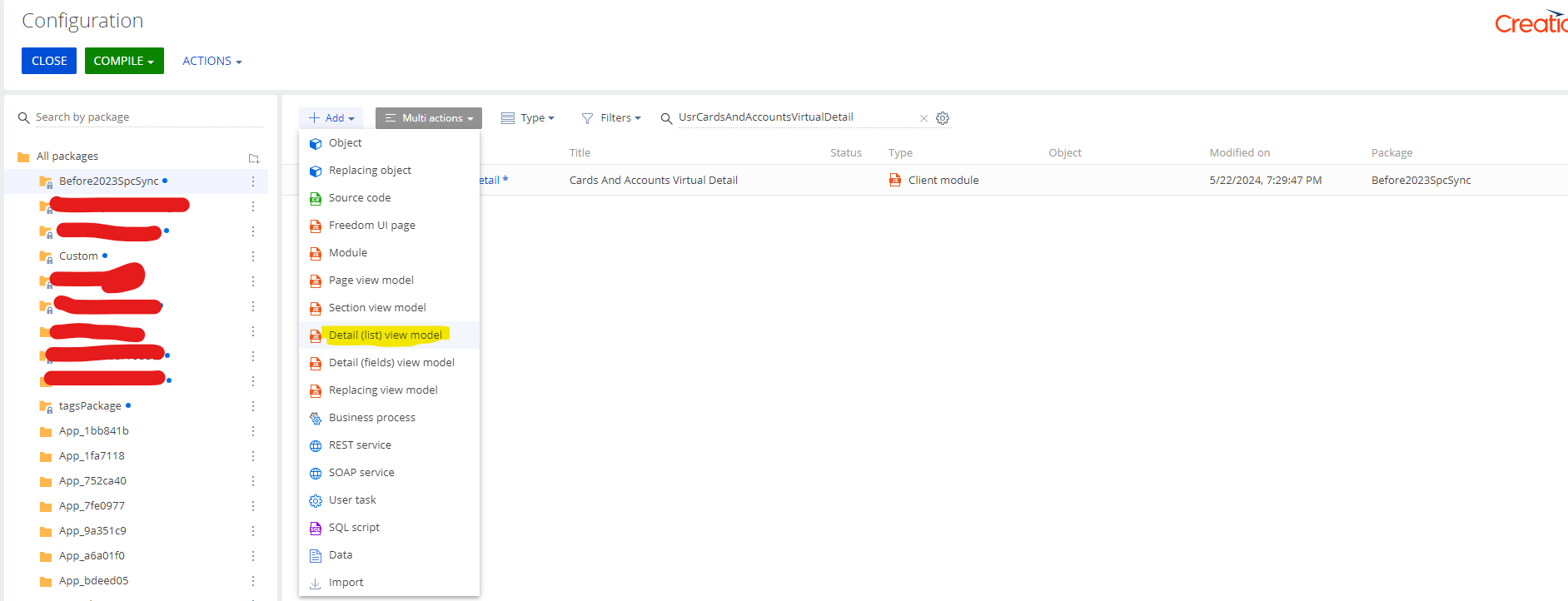Select the App_1bb841b package
The width and height of the screenshot is (1568, 601).
pos(93,430)
